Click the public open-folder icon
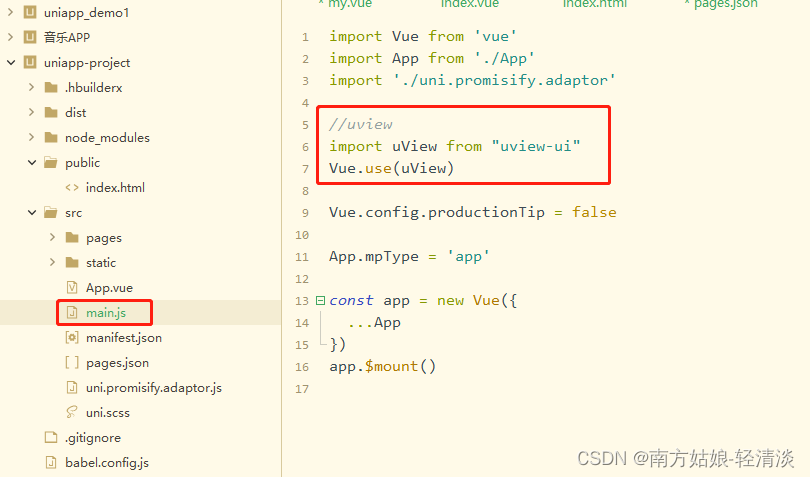The height and width of the screenshot is (477, 810). click(x=51, y=162)
